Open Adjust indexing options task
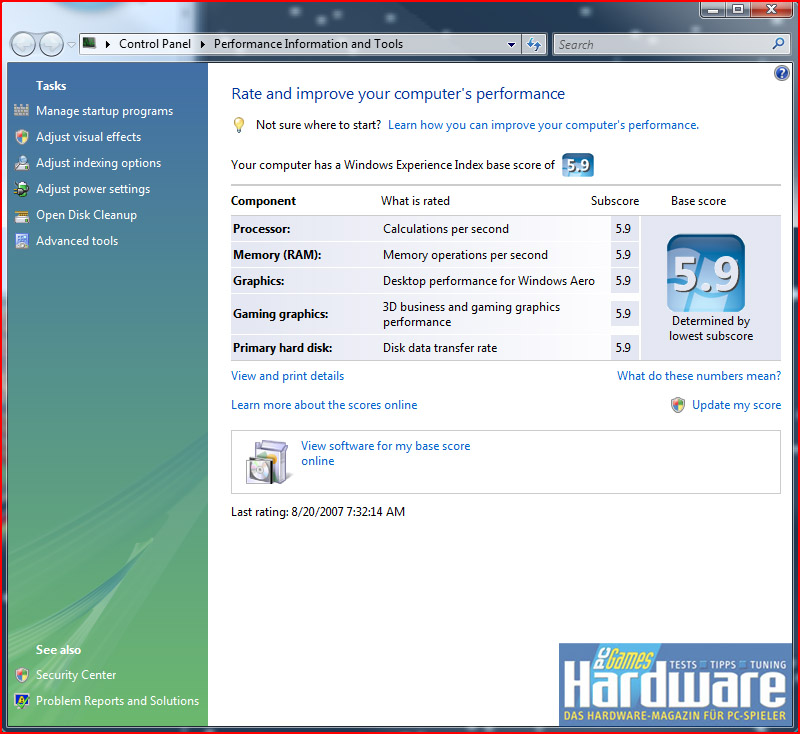The width and height of the screenshot is (800, 734). click(98, 163)
